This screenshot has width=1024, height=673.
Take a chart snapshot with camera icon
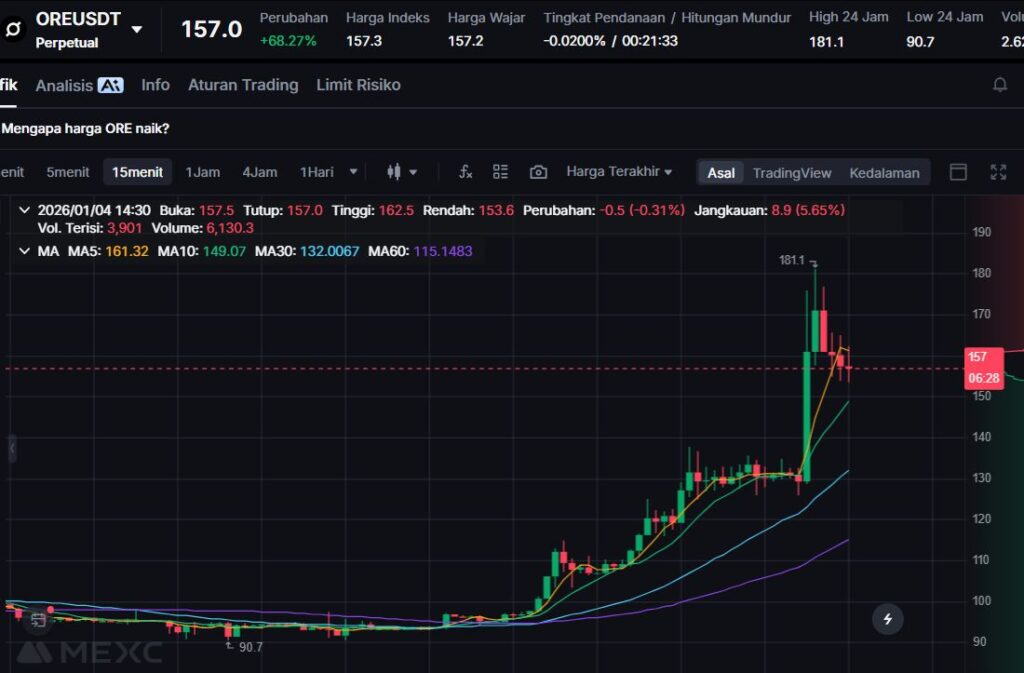tap(538, 172)
